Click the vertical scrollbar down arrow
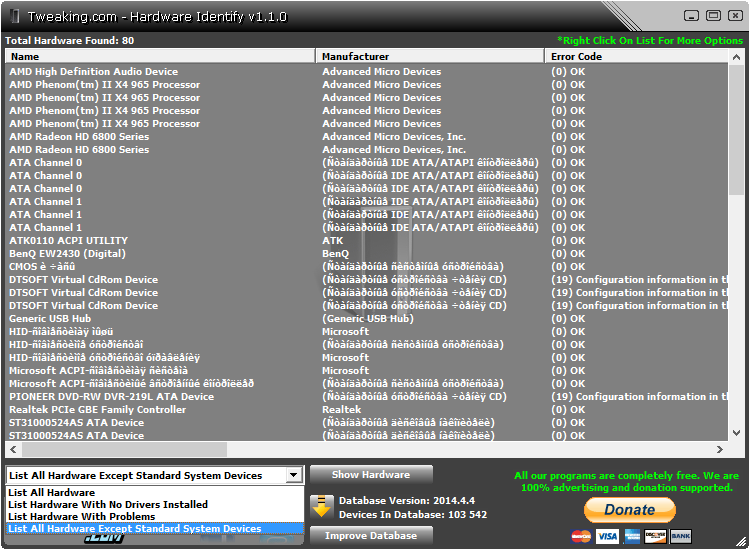The height and width of the screenshot is (550, 750). [736, 433]
